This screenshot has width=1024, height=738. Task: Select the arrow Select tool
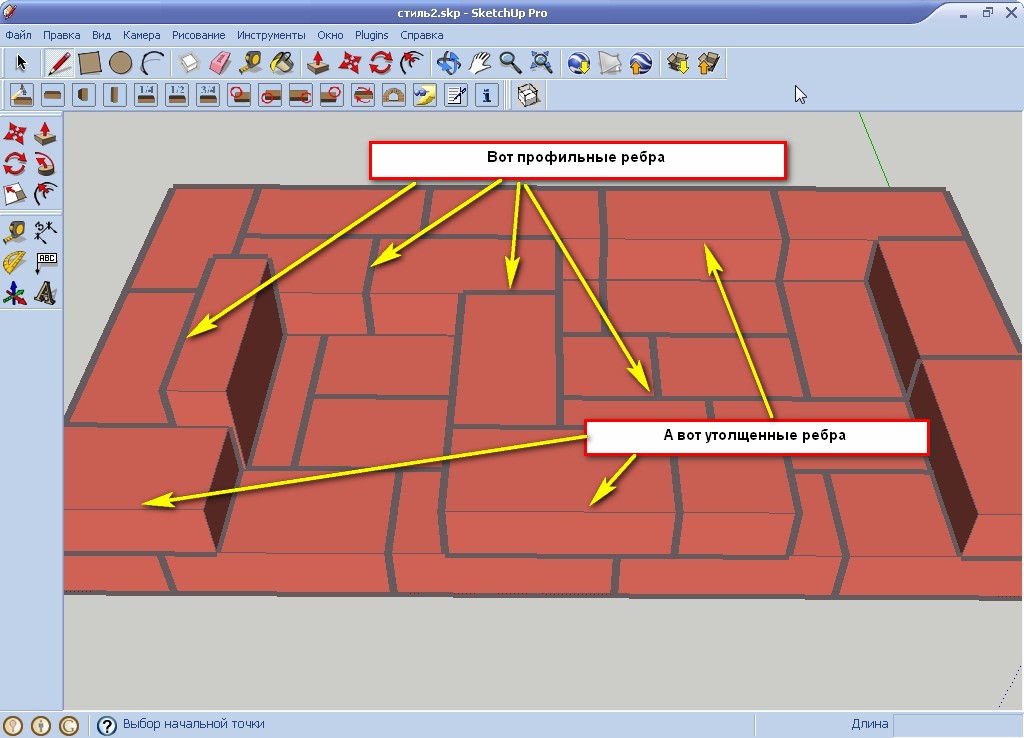[21, 63]
